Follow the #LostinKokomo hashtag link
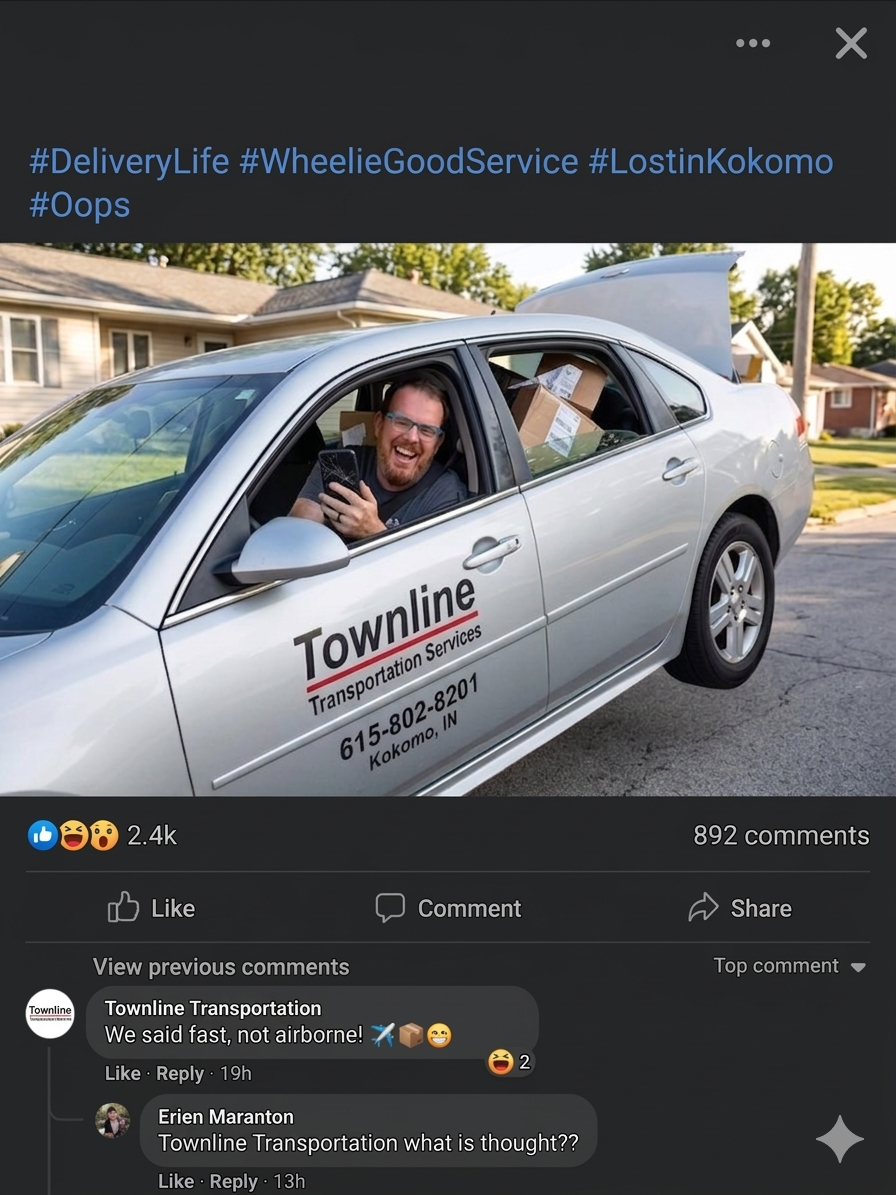Viewport: 896px width, 1195px height. (x=710, y=162)
